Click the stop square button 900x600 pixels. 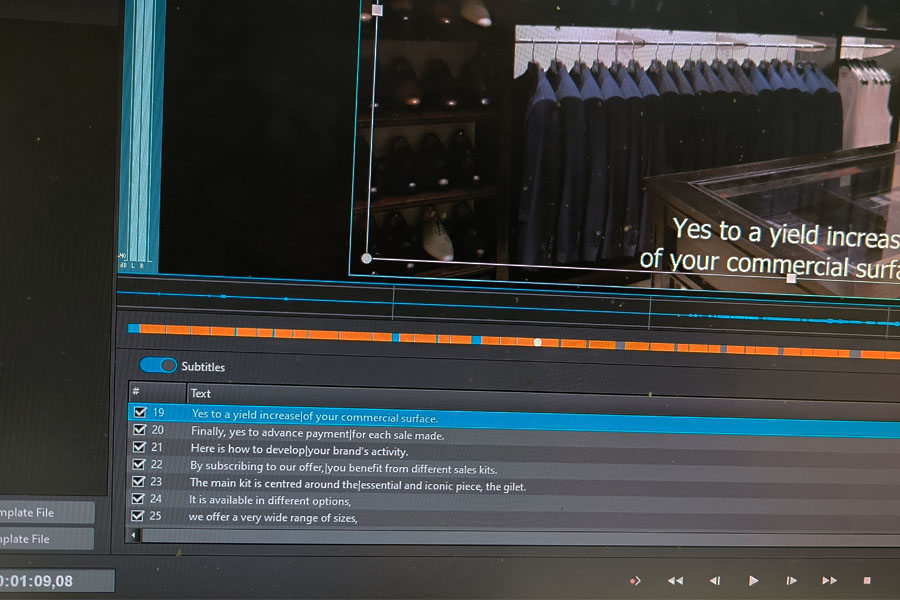pos(867,580)
